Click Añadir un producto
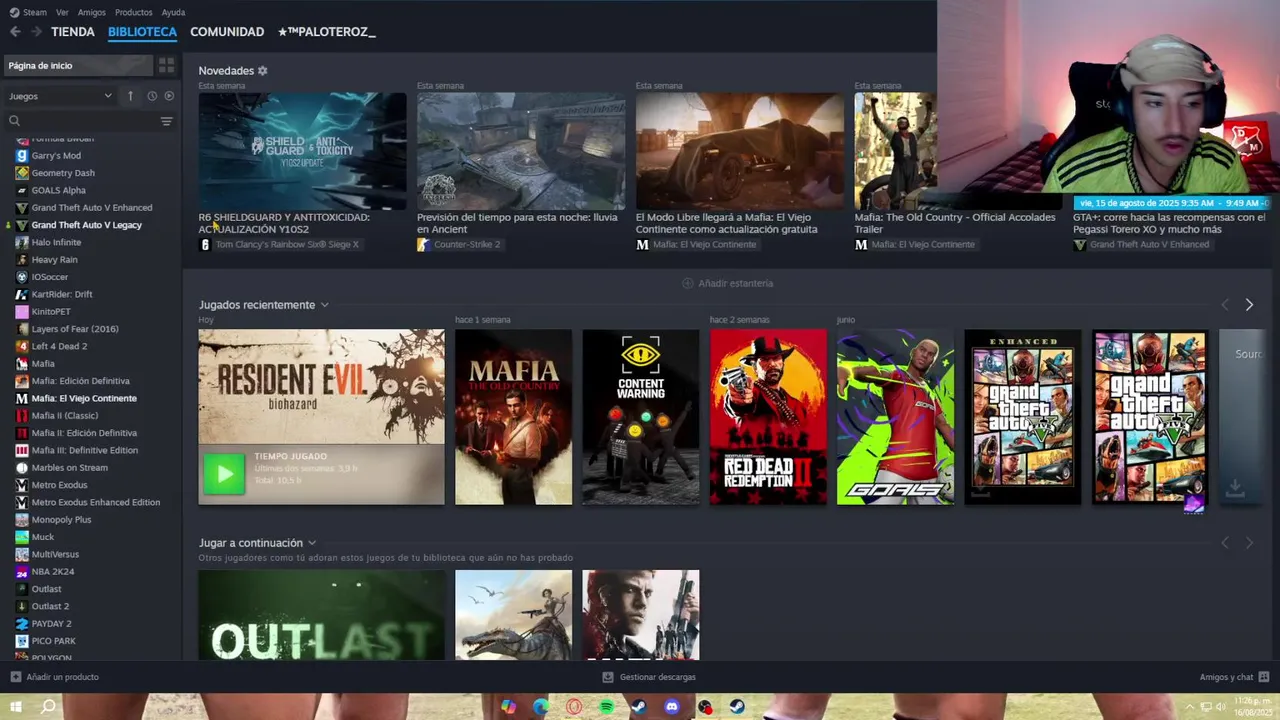 (x=55, y=677)
